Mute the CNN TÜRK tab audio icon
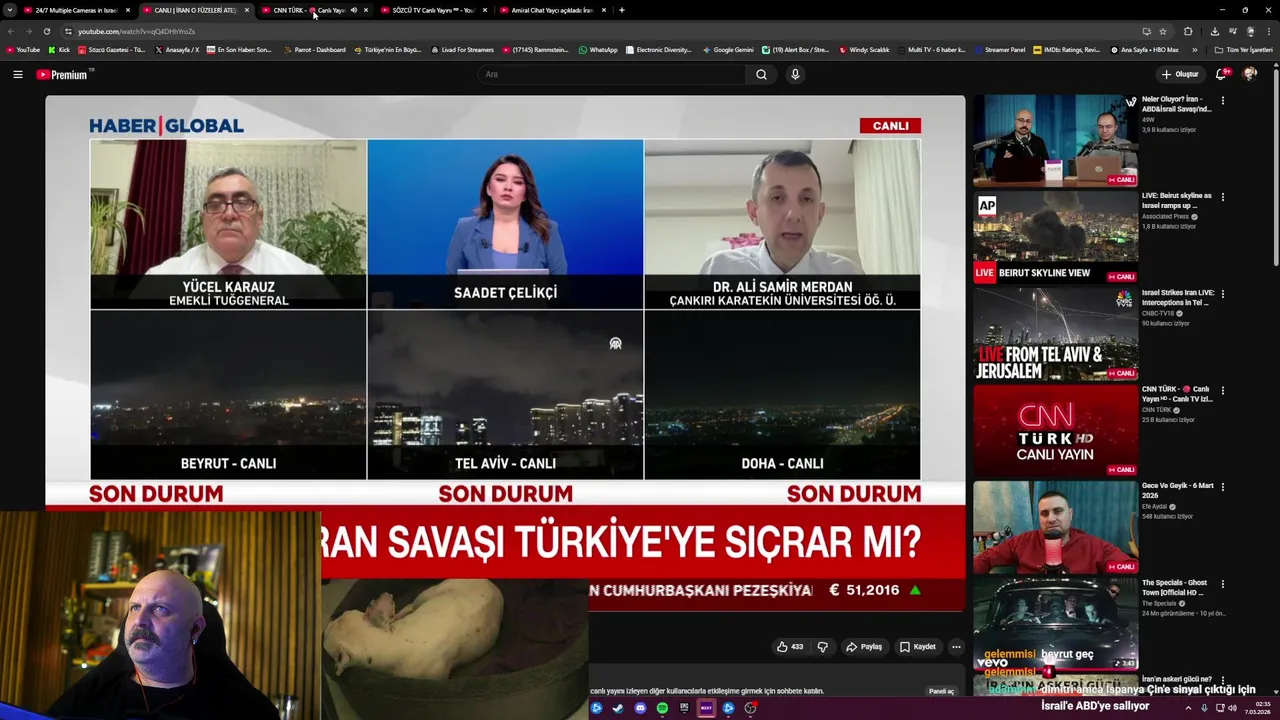Viewport: 1280px width, 720px height. (353, 10)
